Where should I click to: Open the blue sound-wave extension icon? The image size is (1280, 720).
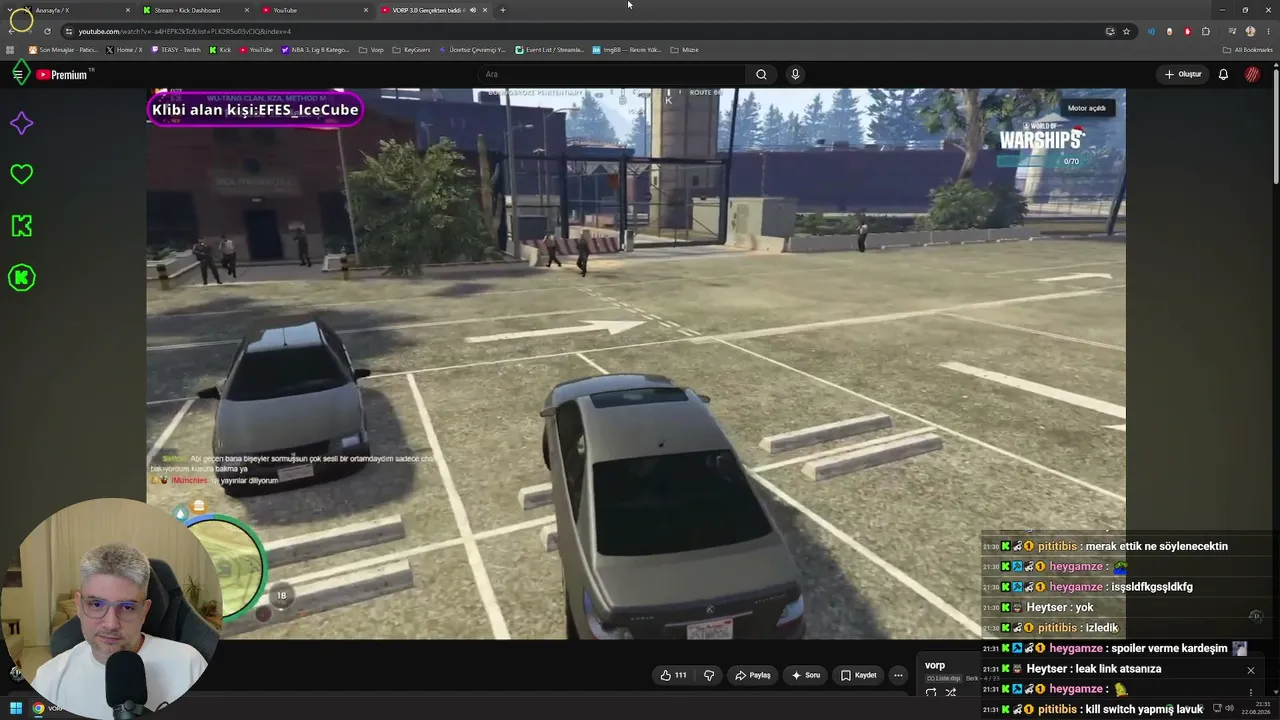1151,31
